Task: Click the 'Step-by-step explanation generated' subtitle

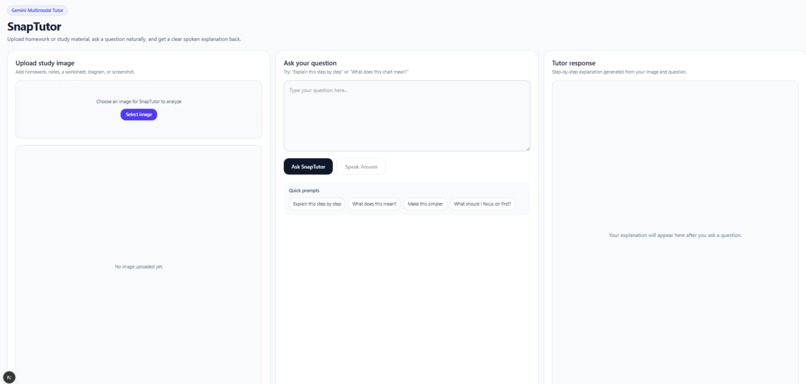Action: coord(619,72)
